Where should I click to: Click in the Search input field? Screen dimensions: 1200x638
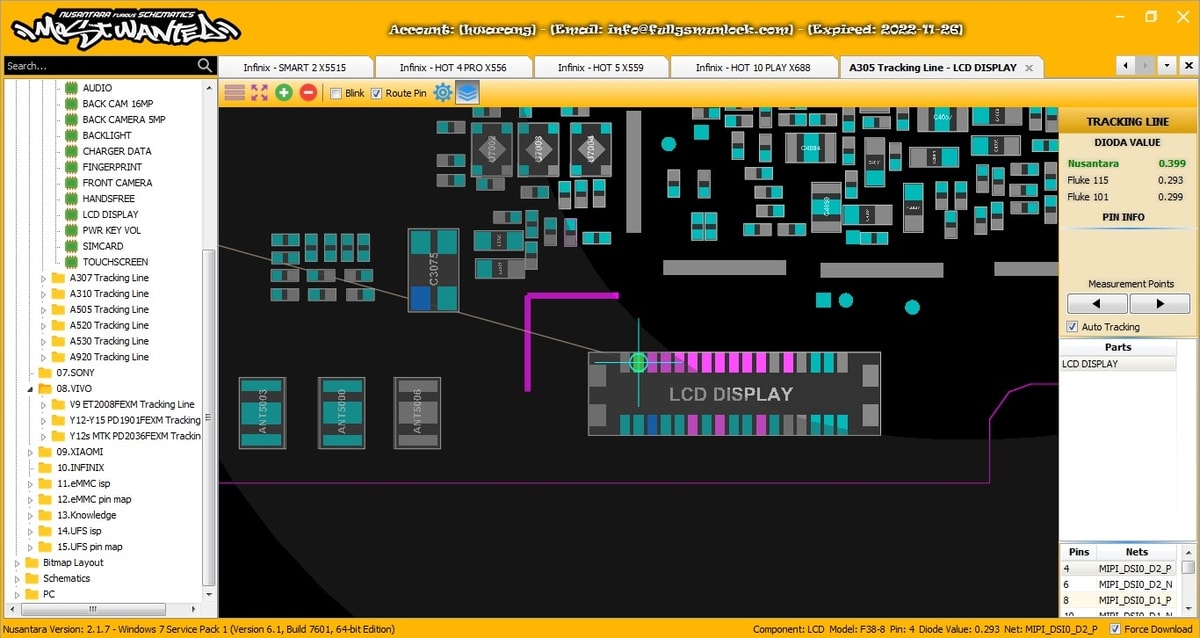tap(99, 66)
